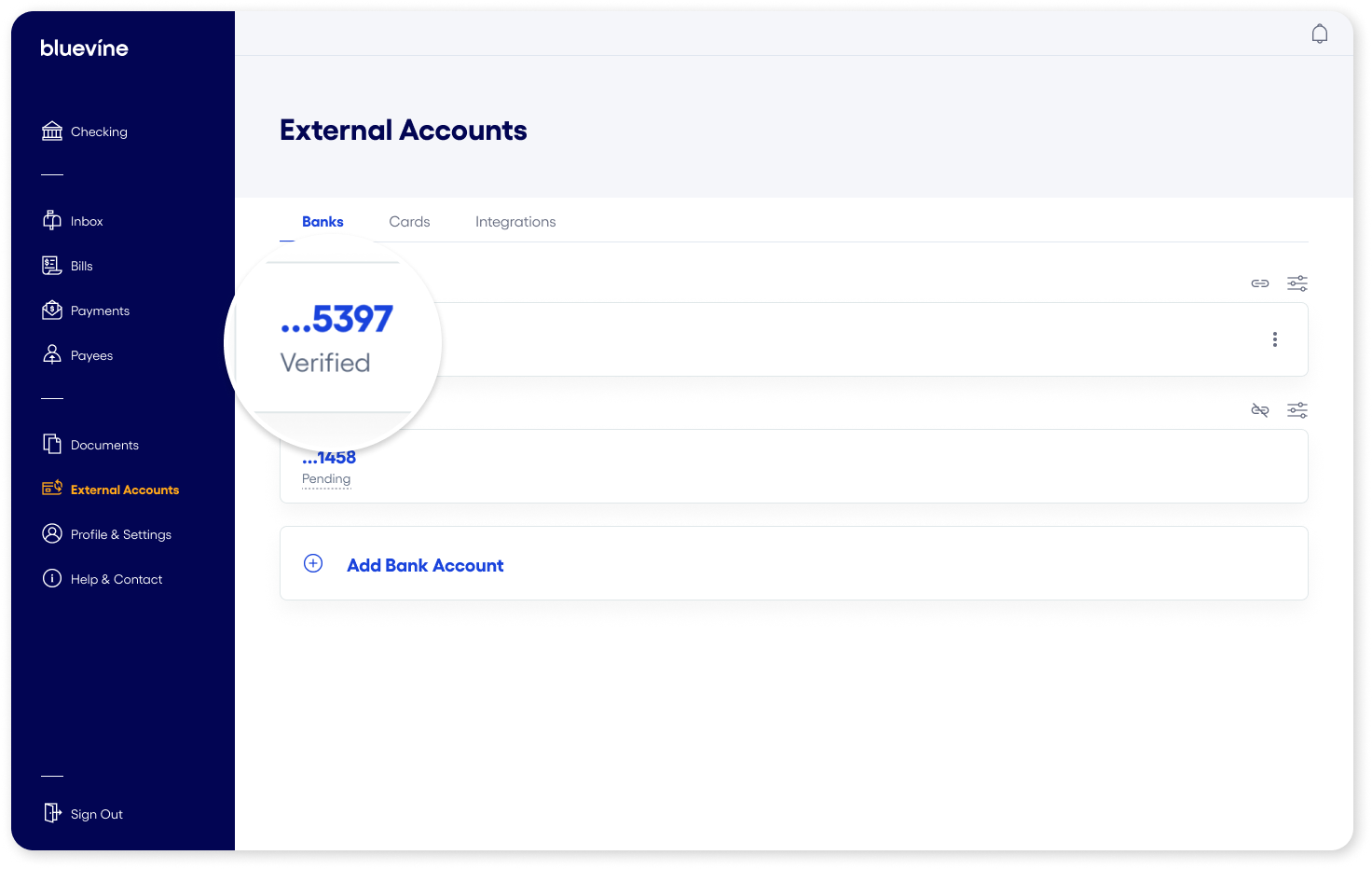Open Payees using its sidebar icon

52,354
